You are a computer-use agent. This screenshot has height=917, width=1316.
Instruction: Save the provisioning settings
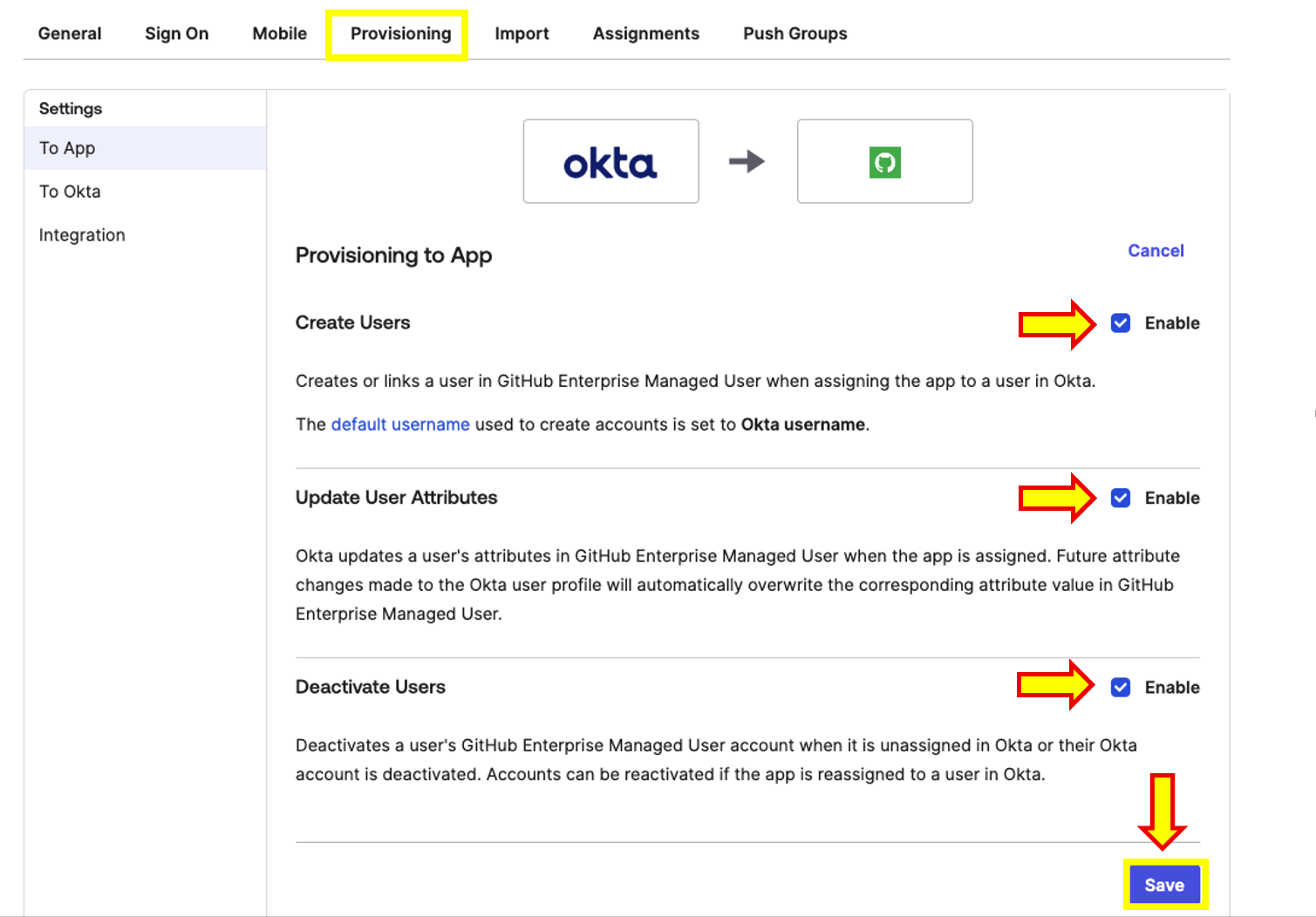pos(1164,885)
